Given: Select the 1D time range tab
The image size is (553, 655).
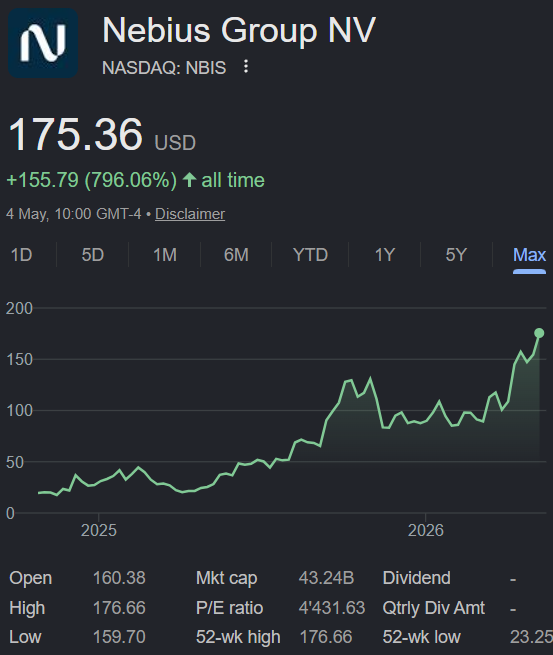Looking at the screenshot, I should [x=21, y=255].
